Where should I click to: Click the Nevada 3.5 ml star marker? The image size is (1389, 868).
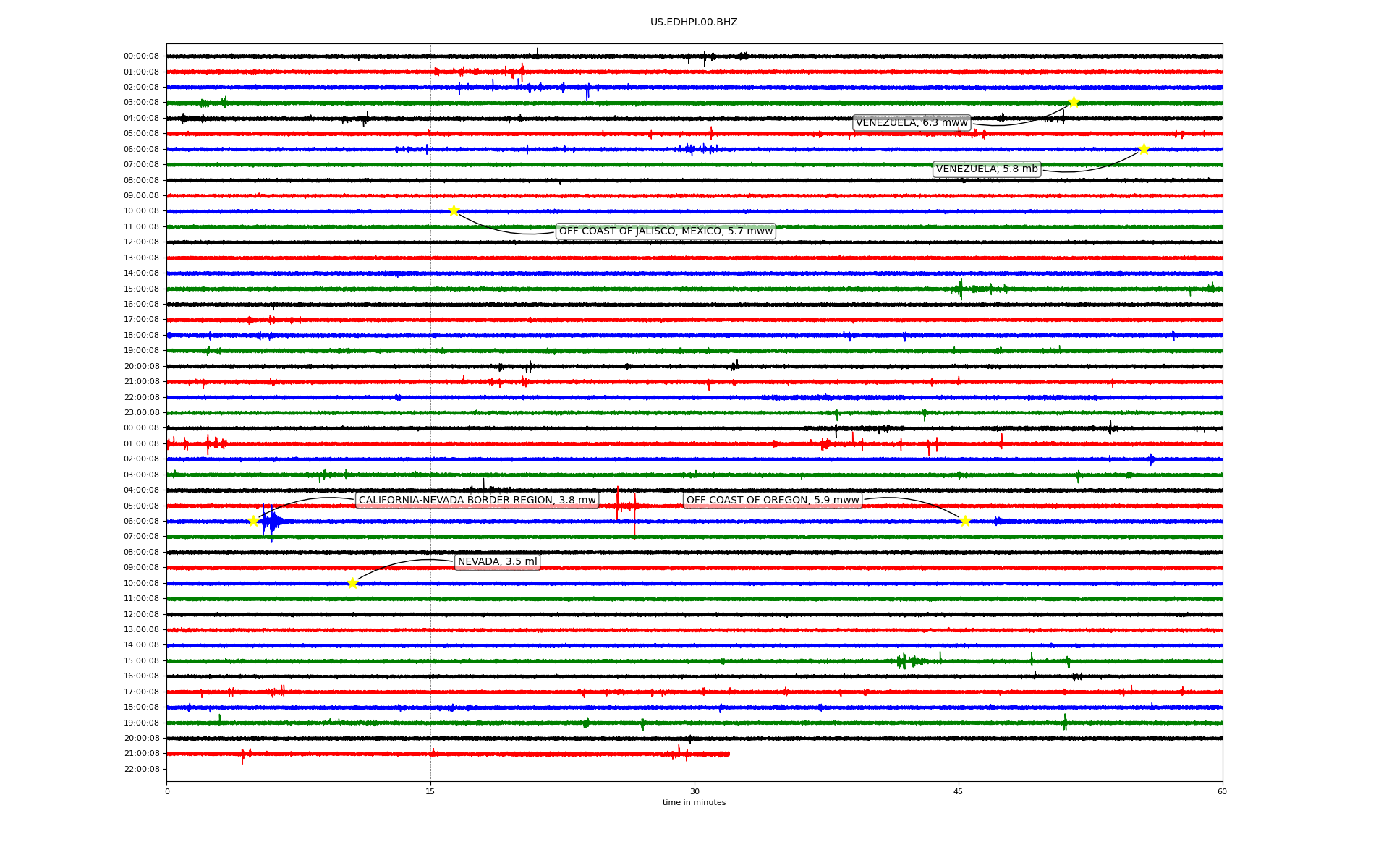point(352,583)
